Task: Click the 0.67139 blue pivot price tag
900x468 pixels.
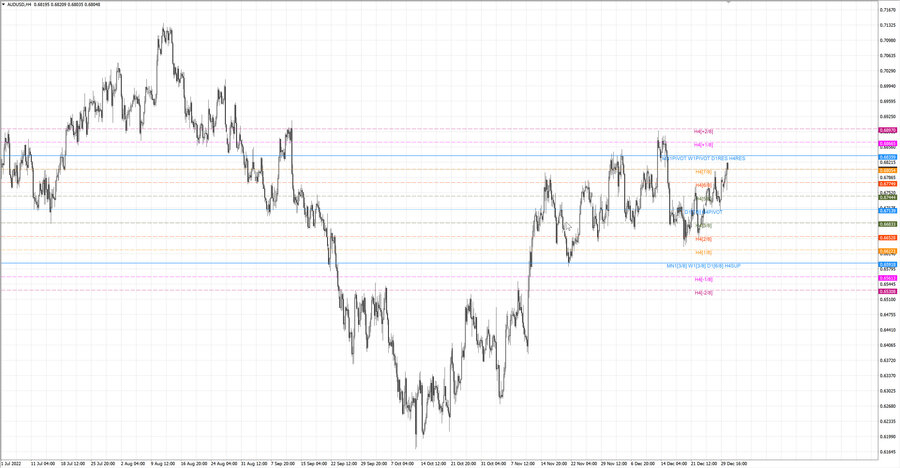Action: [x=887, y=211]
